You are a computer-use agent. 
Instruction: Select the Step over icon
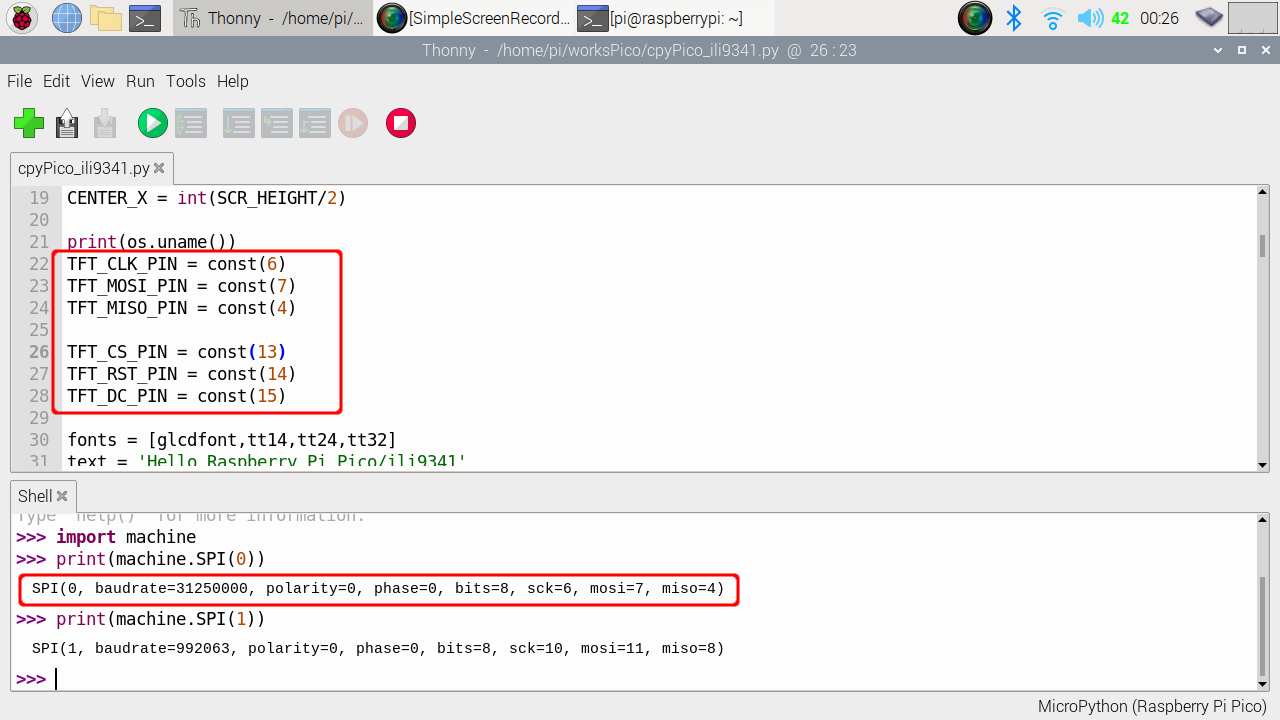[238, 123]
